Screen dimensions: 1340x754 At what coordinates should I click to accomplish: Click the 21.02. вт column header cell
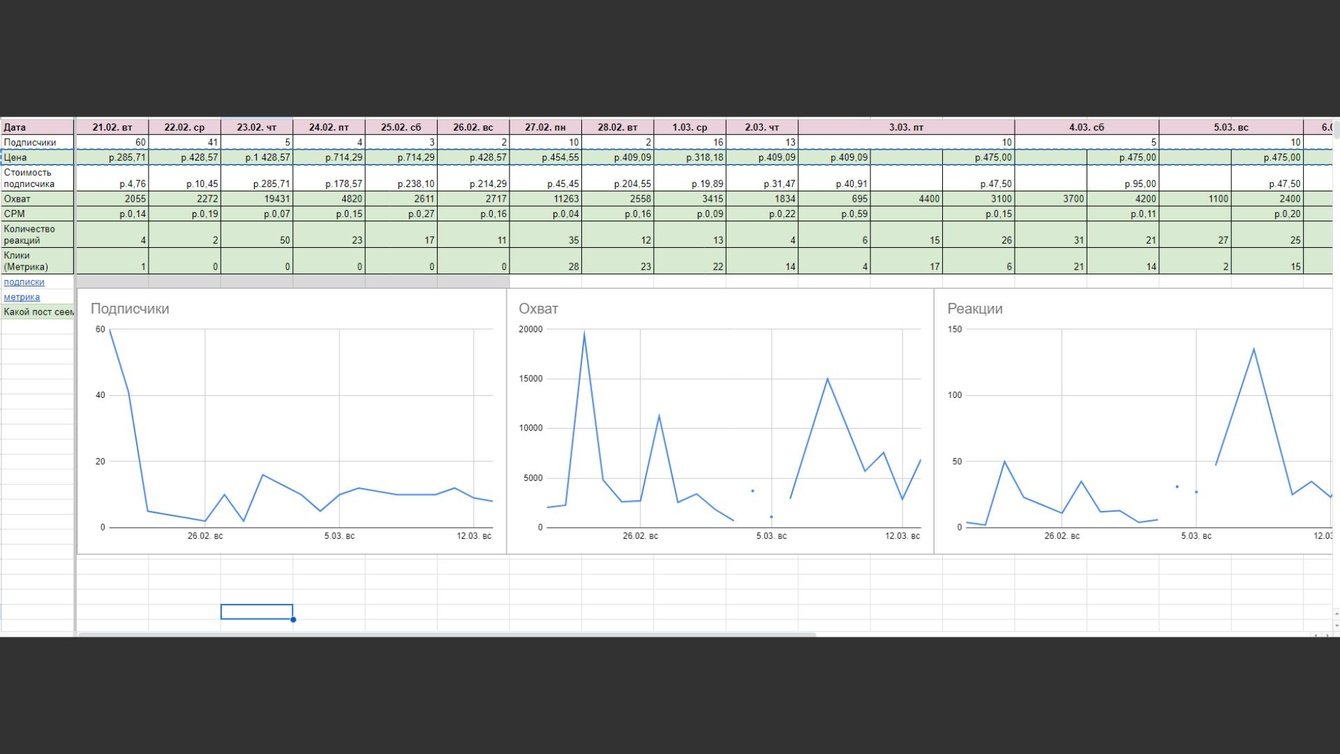coord(112,127)
